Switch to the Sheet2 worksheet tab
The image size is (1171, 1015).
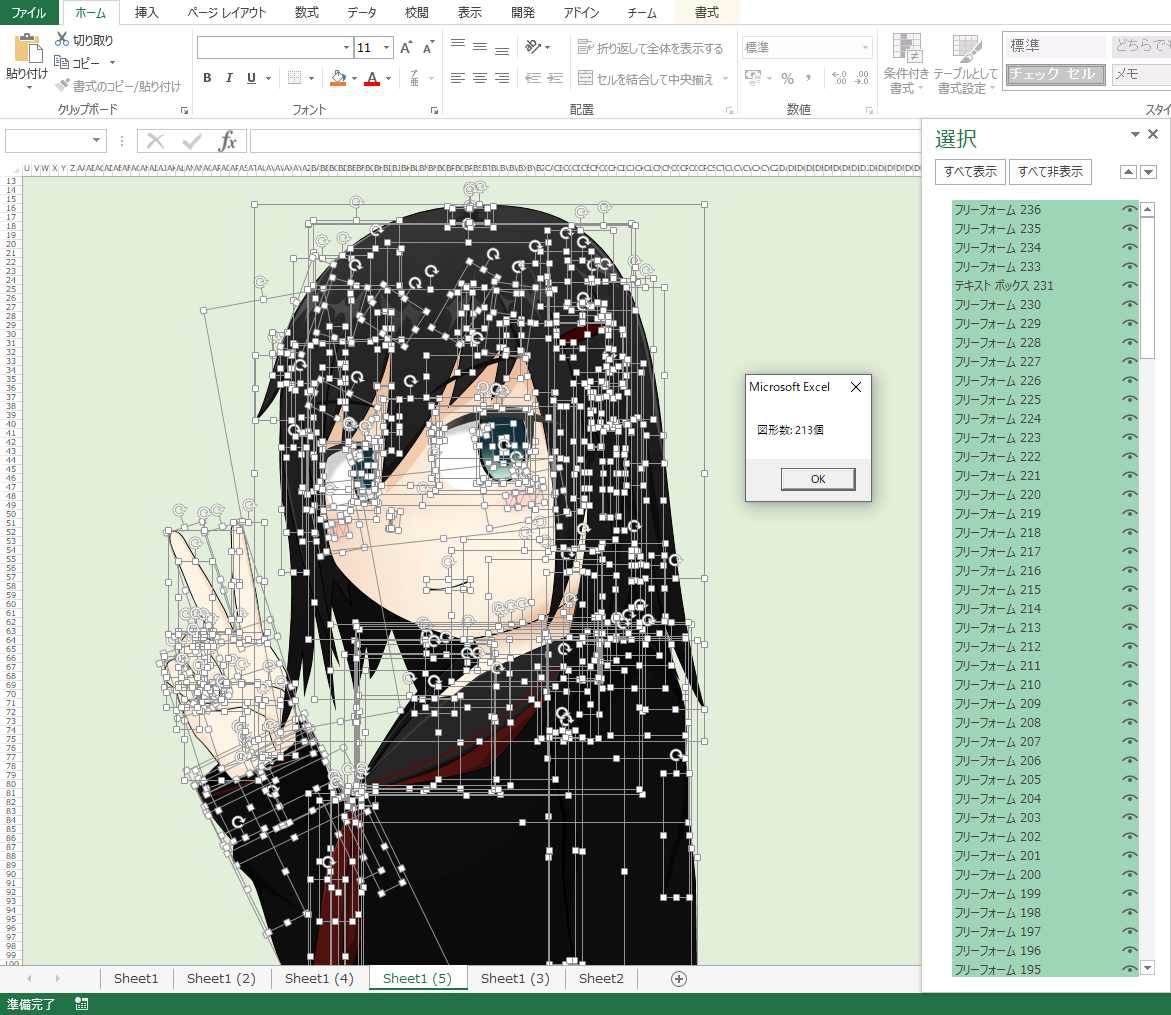pyautogui.click(x=601, y=978)
